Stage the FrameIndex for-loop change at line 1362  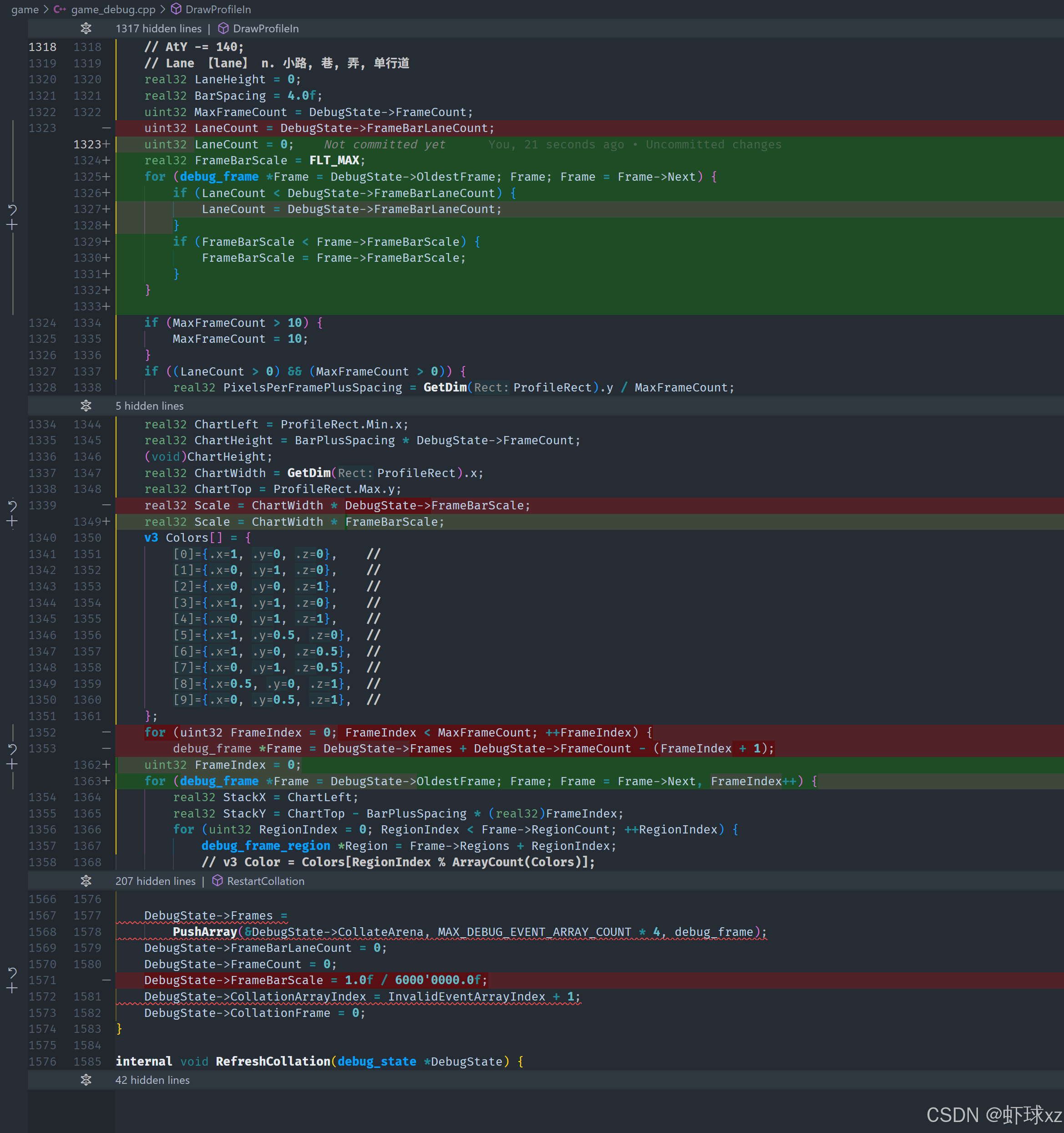coord(12,764)
